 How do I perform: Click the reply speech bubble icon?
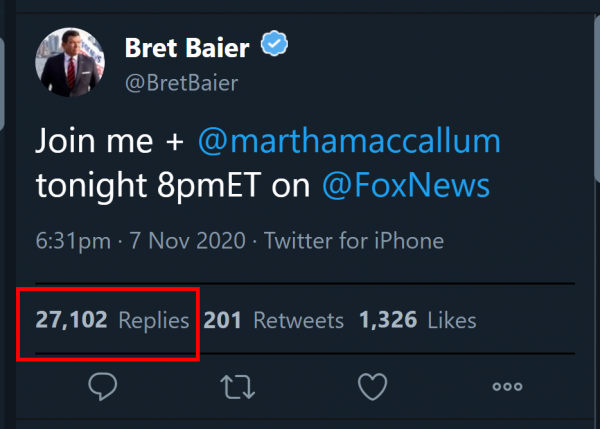(x=103, y=386)
